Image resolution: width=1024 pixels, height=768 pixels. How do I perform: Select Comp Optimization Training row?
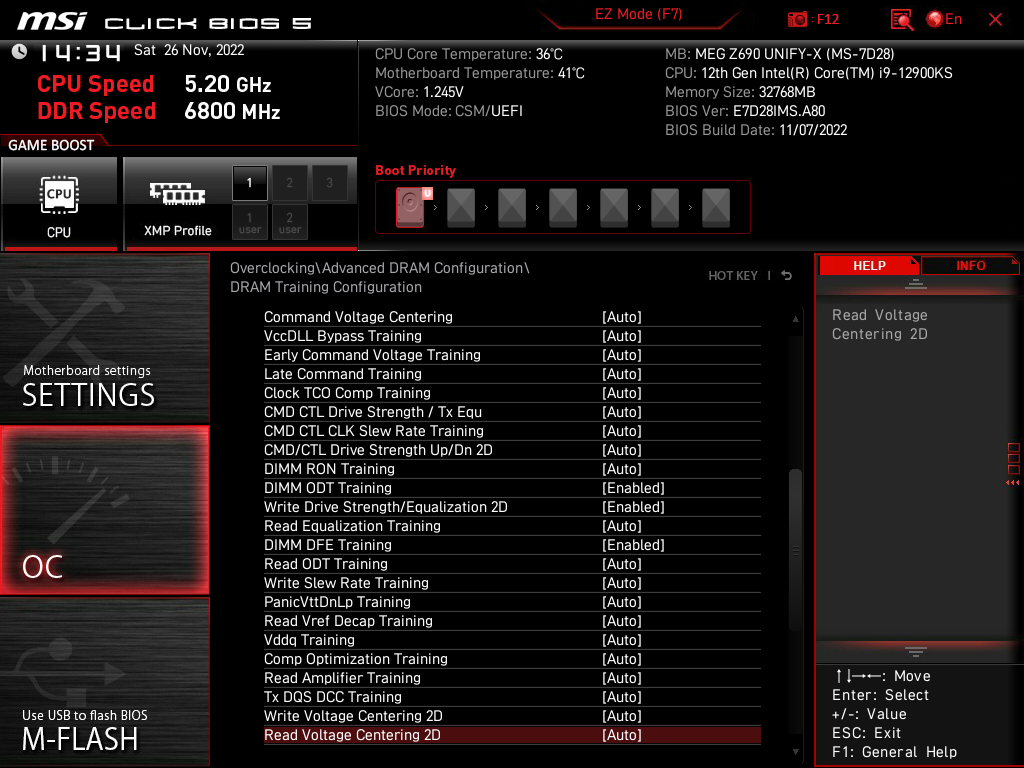[x=512, y=658]
